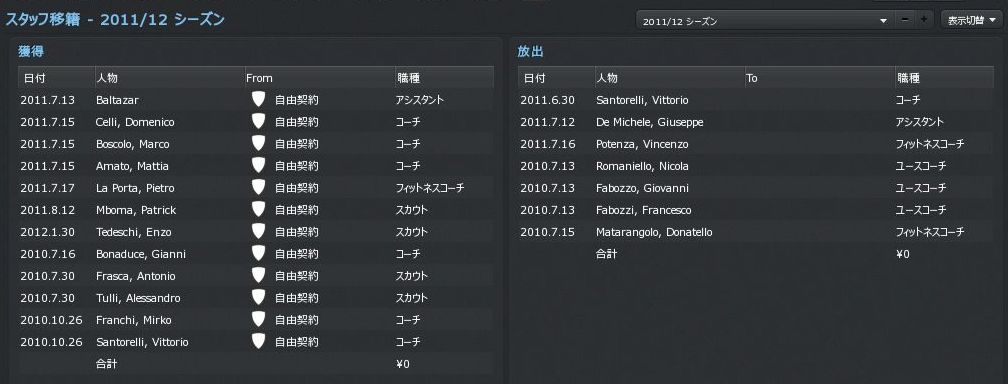
Task: Click the shield icon in Tulli, Alessandro row
Action: click(258, 298)
